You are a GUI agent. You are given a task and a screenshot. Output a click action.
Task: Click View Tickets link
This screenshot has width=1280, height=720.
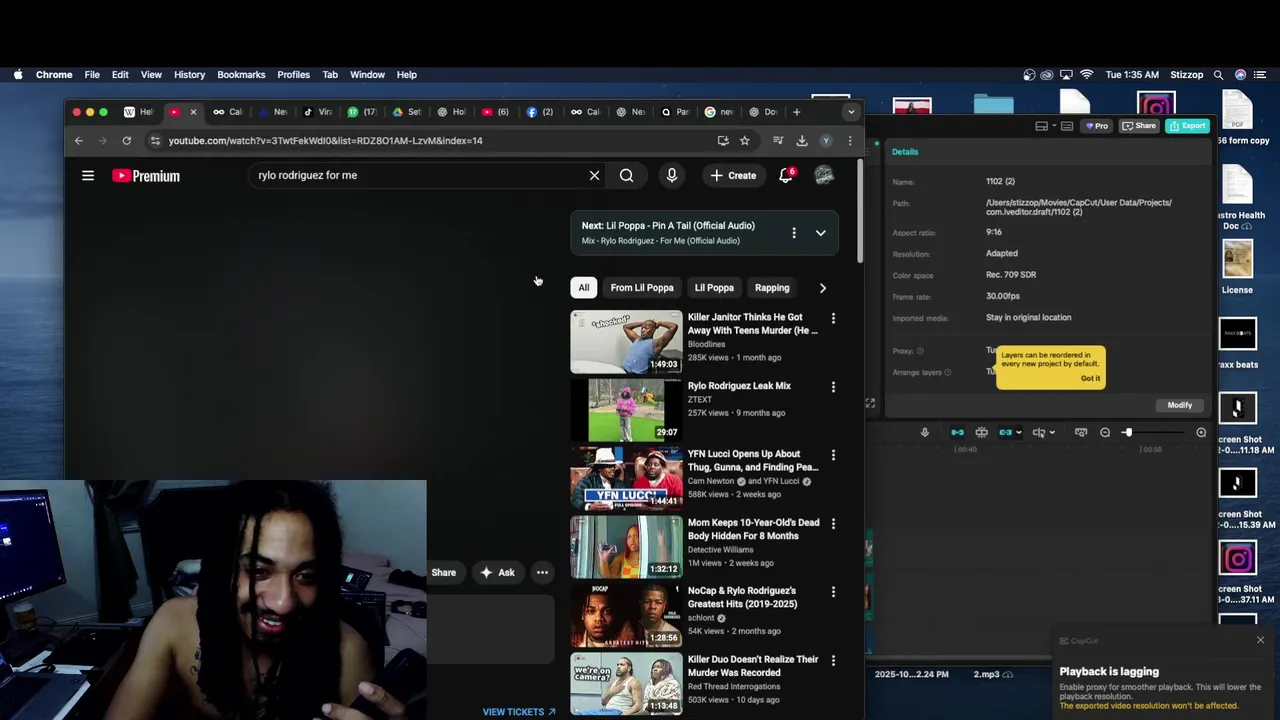[x=519, y=712]
